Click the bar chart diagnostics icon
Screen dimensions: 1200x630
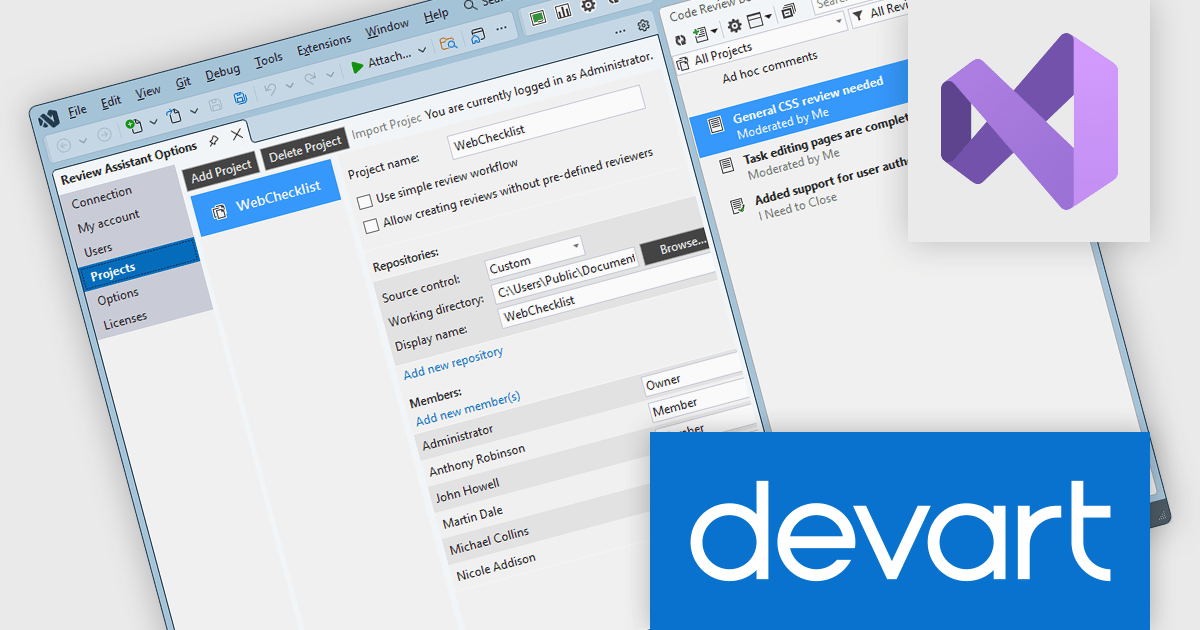pos(563,11)
